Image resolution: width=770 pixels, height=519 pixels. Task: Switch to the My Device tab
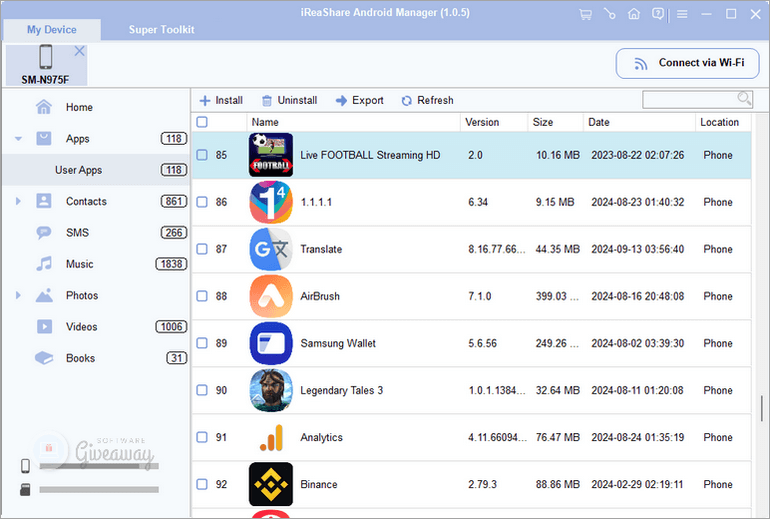click(52, 29)
